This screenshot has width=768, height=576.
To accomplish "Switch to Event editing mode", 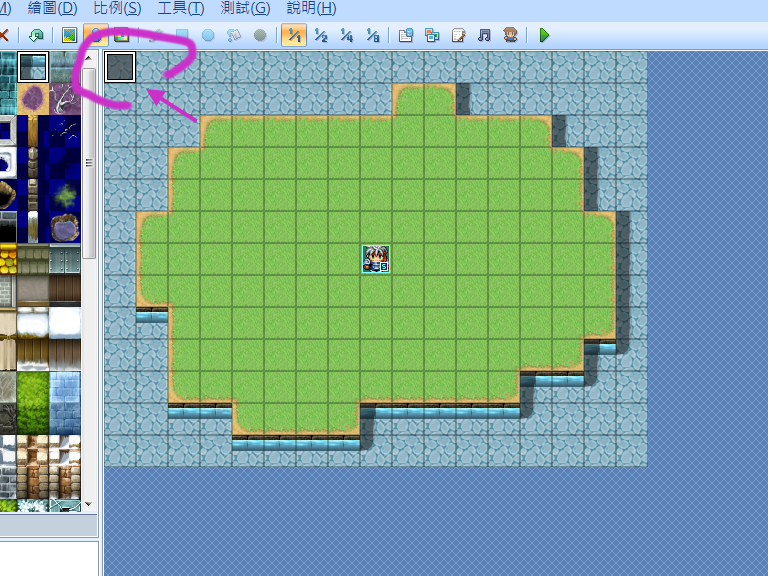I will pos(96,35).
